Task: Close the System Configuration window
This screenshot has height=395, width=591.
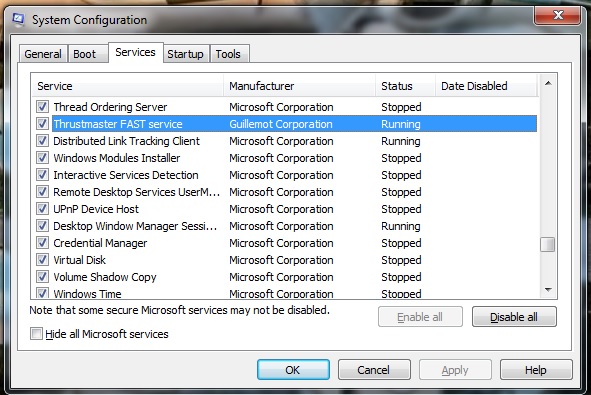Action: [x=557, y=15]
